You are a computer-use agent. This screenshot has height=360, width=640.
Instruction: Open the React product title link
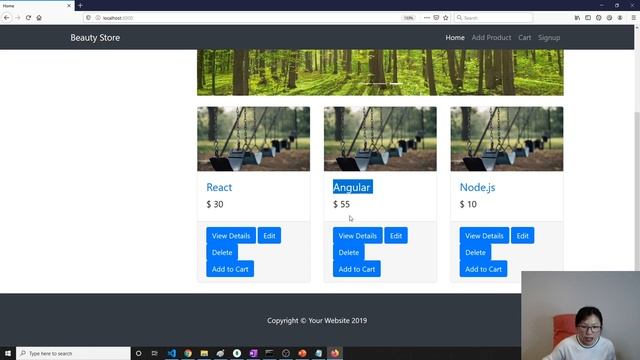click(219, 187)
